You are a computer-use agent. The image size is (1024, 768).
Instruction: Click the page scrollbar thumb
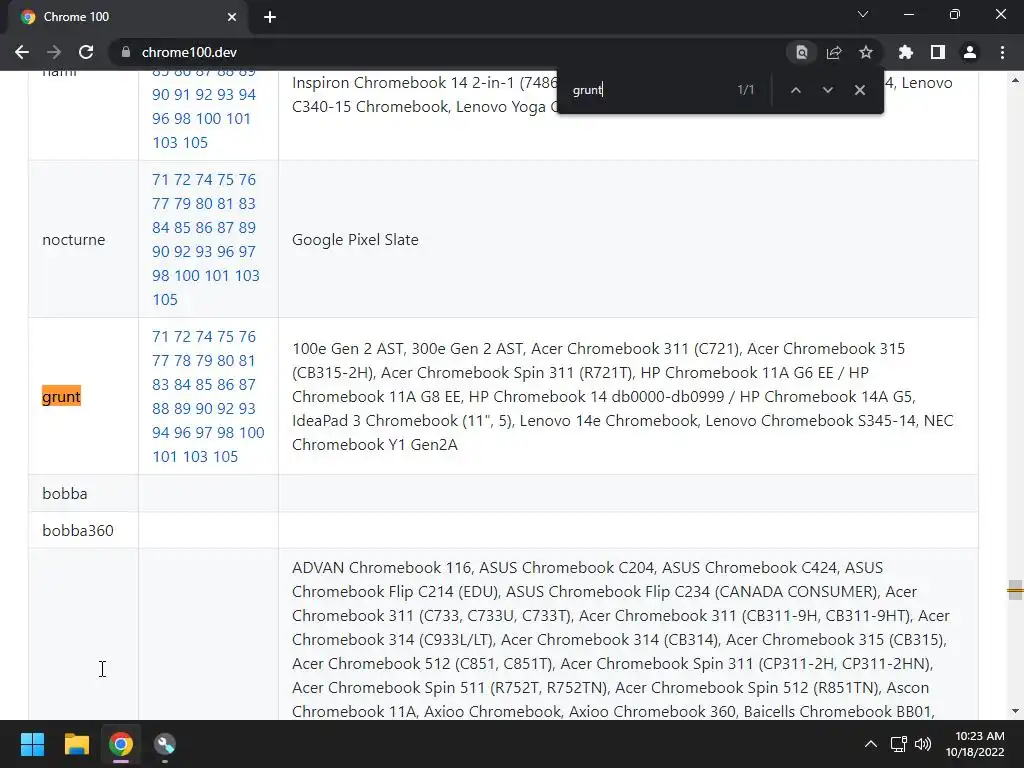pyautogui.click(x=1015, y=590)
